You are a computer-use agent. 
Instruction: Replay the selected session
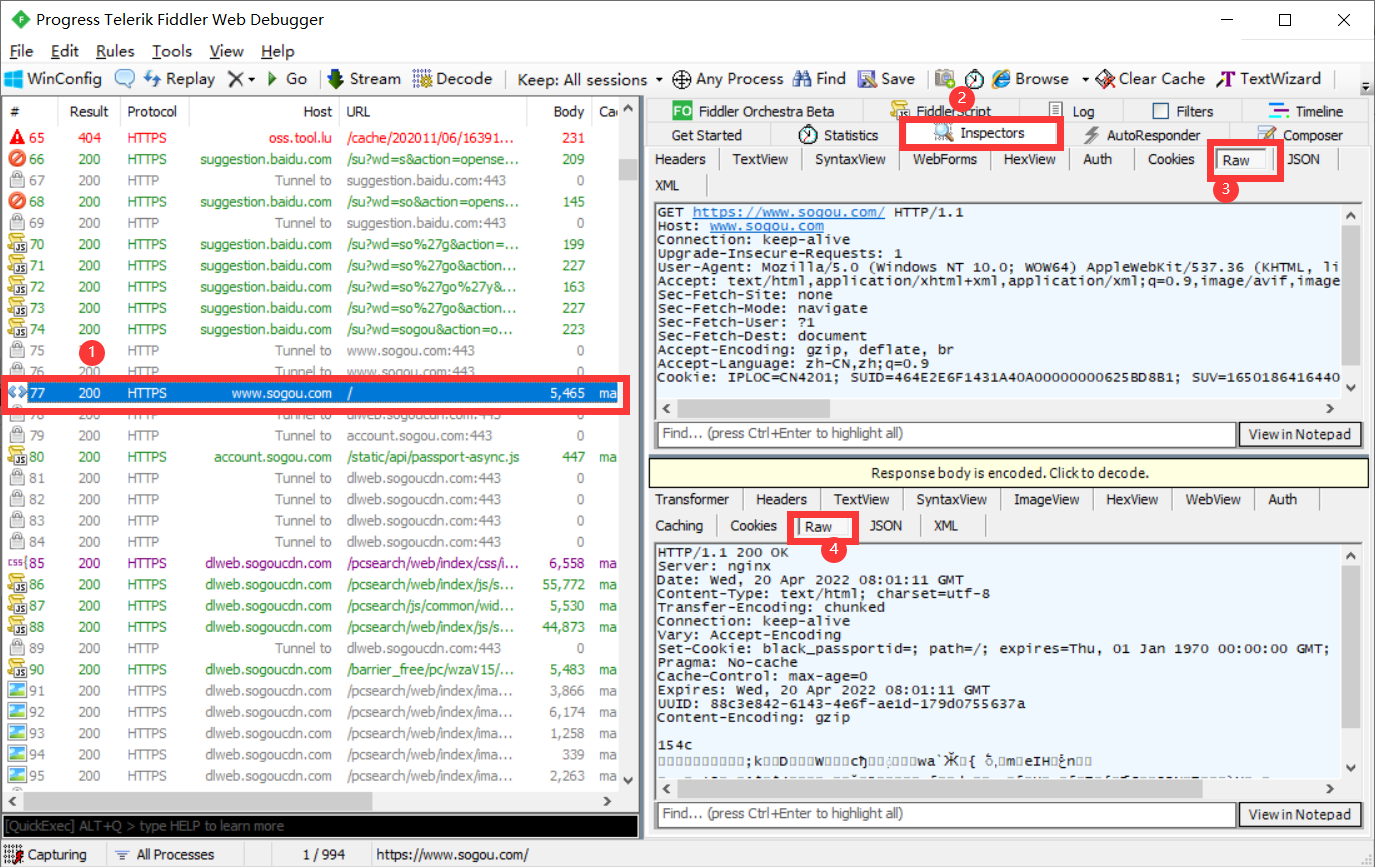(179, 79)
